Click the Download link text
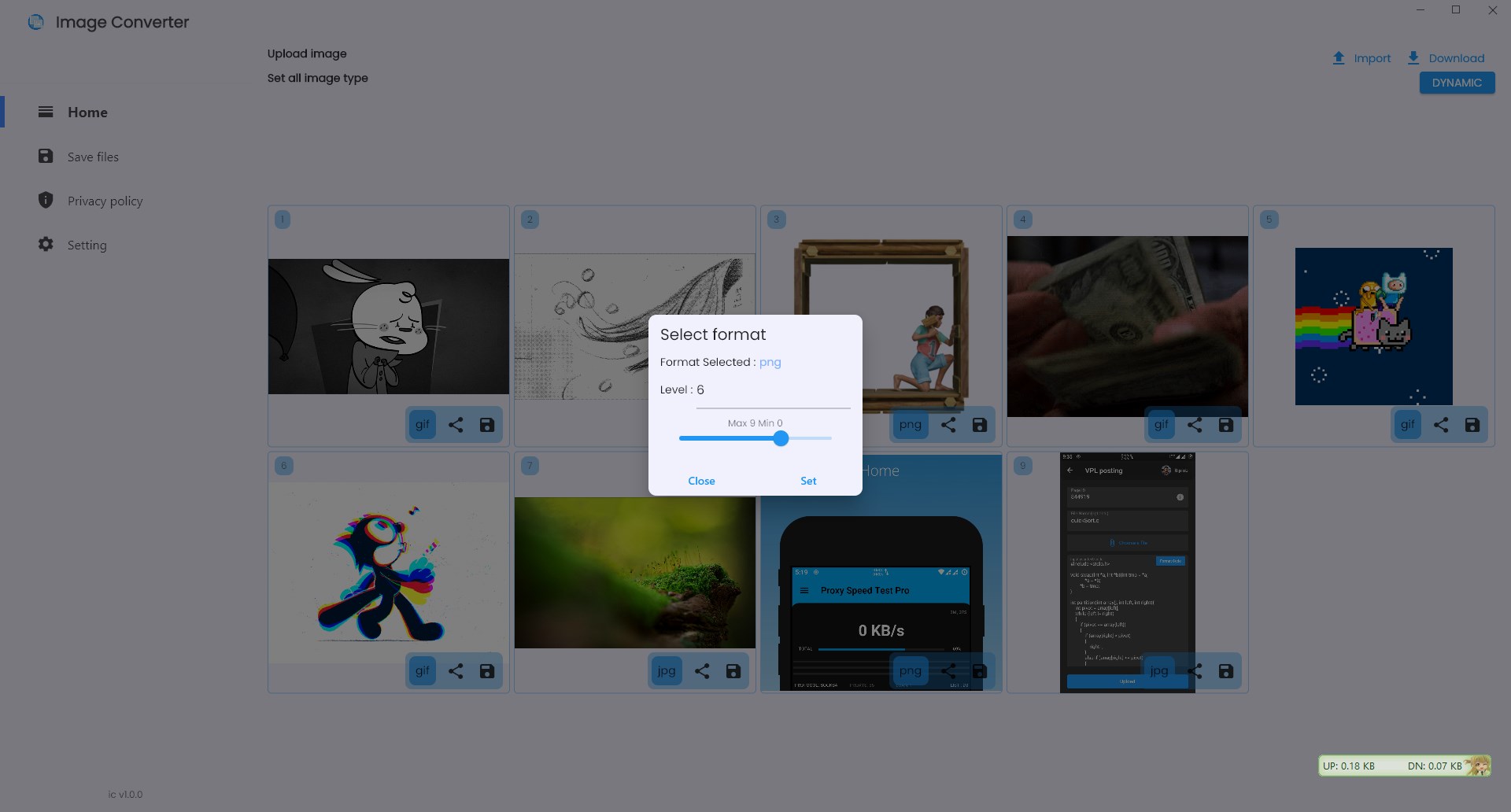Viewport: 1511px width, 812px height. click(x=1457, y=58)
